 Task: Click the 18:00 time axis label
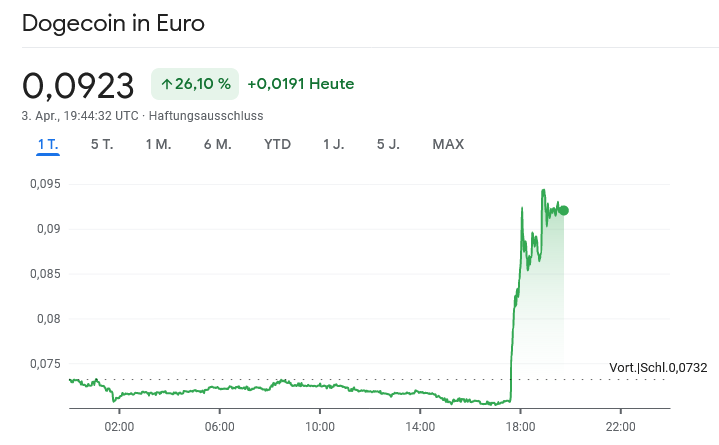(520, 426)
